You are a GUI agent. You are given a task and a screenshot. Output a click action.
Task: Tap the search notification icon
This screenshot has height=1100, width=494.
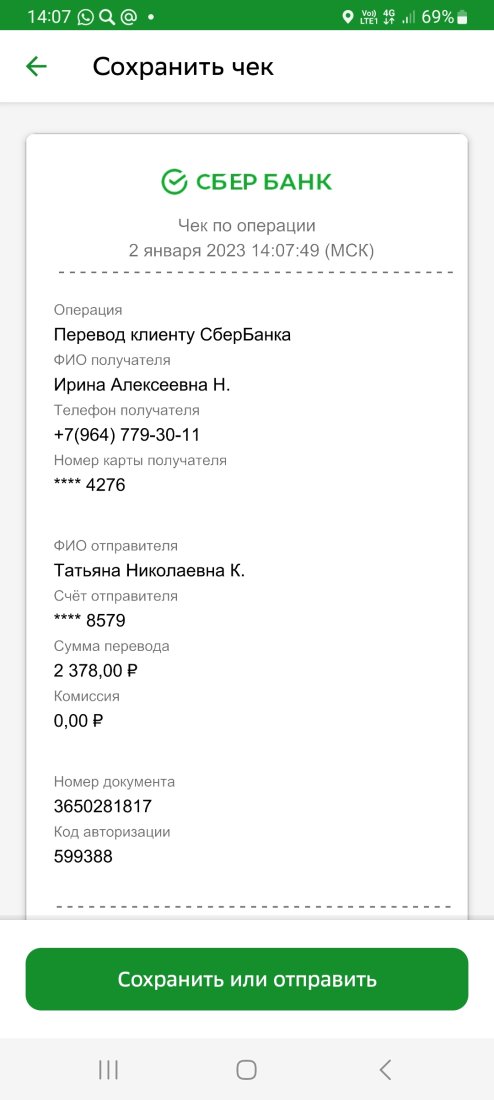coord(107,17)
